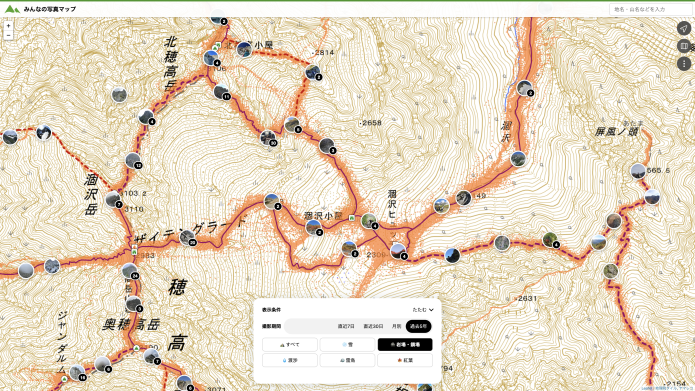Click the 撮影期間 label
The height and width of the screenshot is (391, 695).
[x=271, y=326]
